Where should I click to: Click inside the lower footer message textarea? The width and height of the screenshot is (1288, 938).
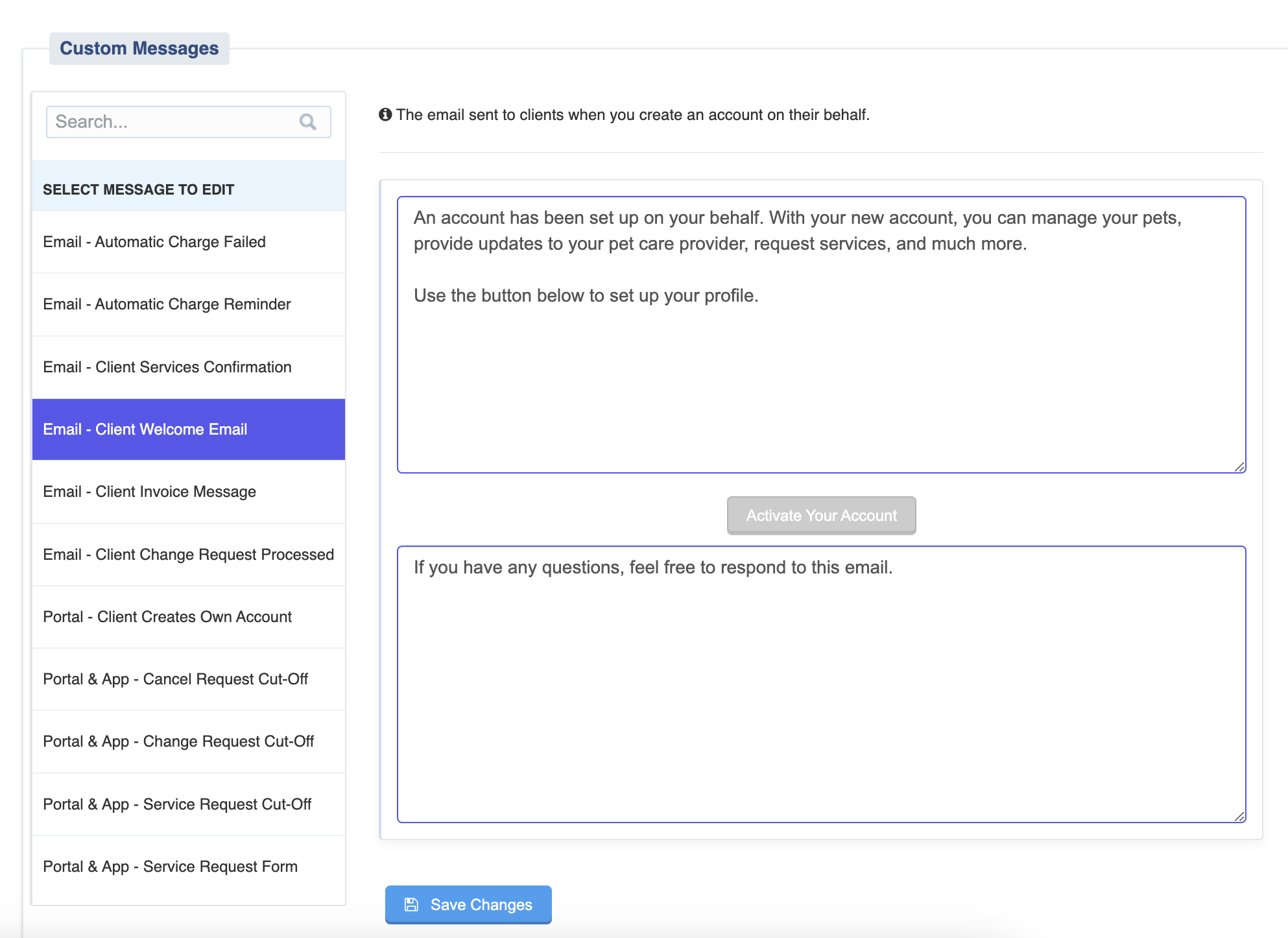pos(821,684)
